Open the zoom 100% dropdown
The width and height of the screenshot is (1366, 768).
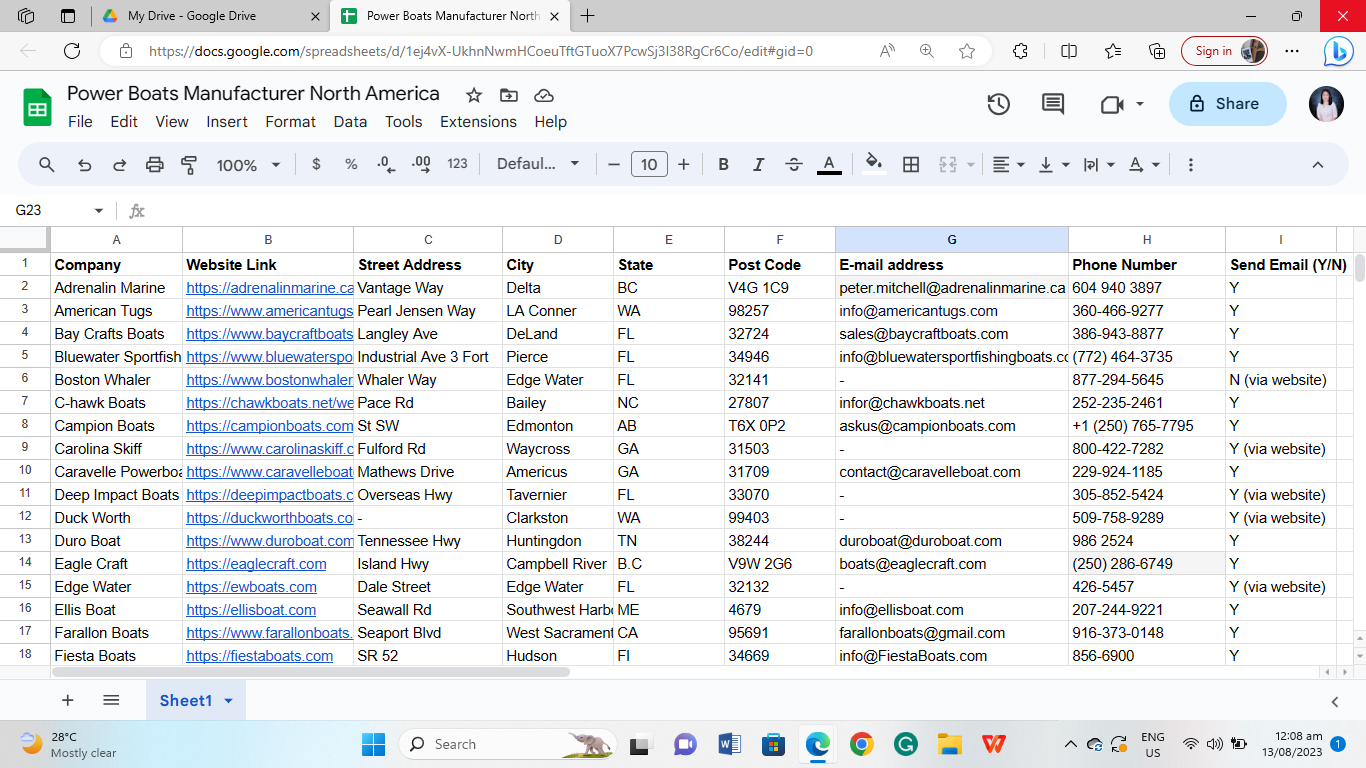point(248,165)
